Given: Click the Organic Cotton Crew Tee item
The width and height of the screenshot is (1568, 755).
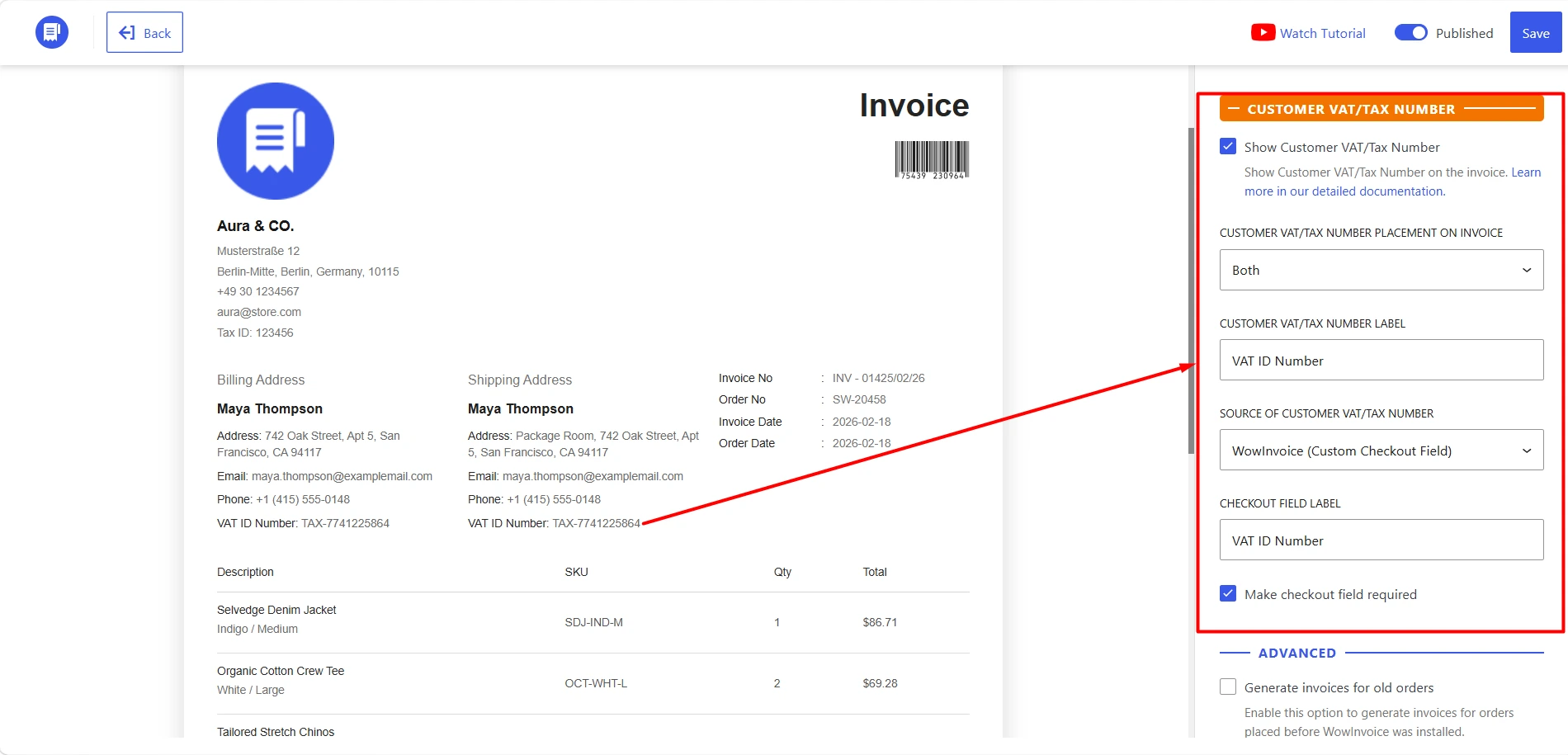Looking at the screenshot, I should 281,671.
